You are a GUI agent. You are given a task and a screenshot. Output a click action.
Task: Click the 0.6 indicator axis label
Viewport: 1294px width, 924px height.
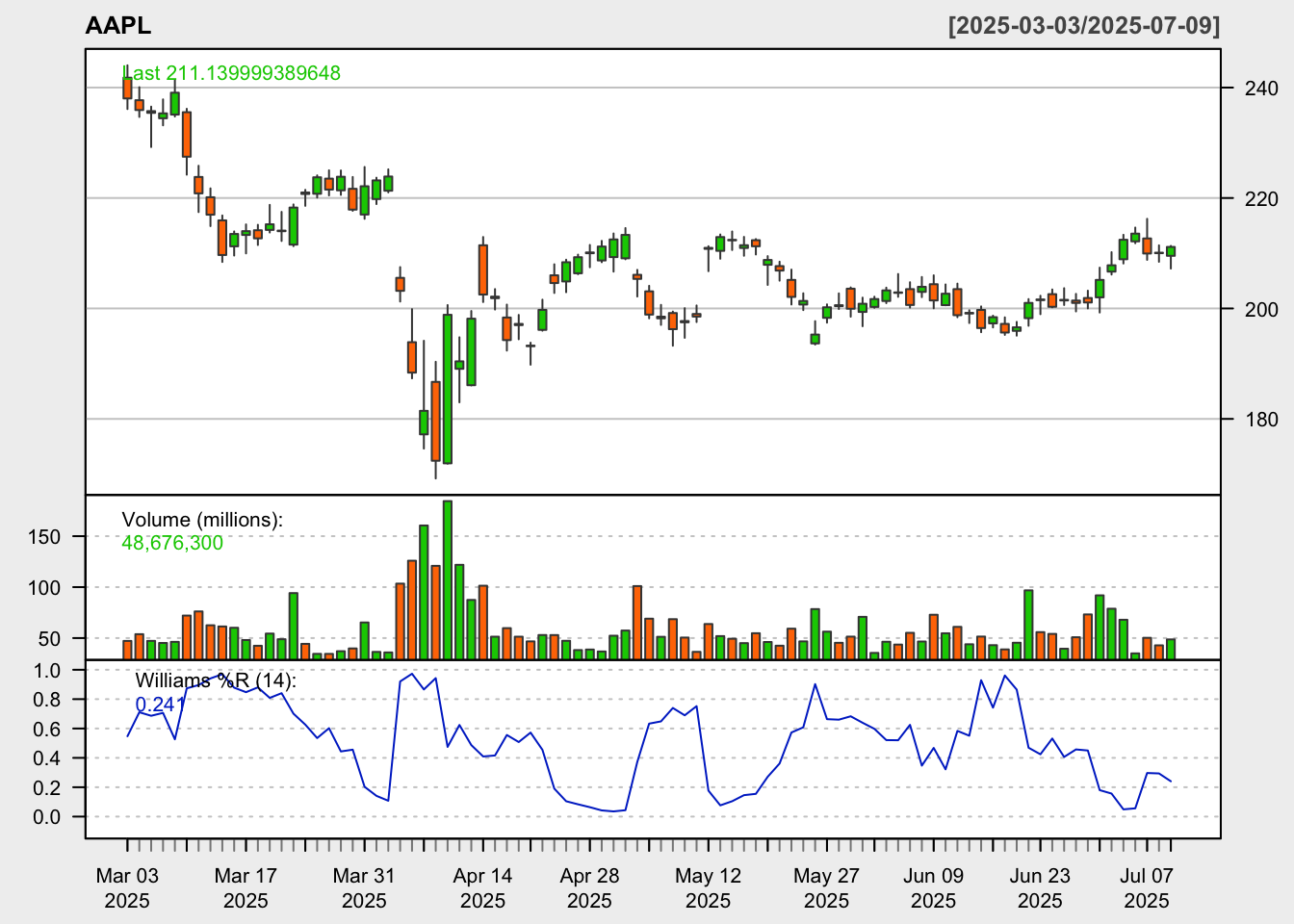click(x=47, y=730)
